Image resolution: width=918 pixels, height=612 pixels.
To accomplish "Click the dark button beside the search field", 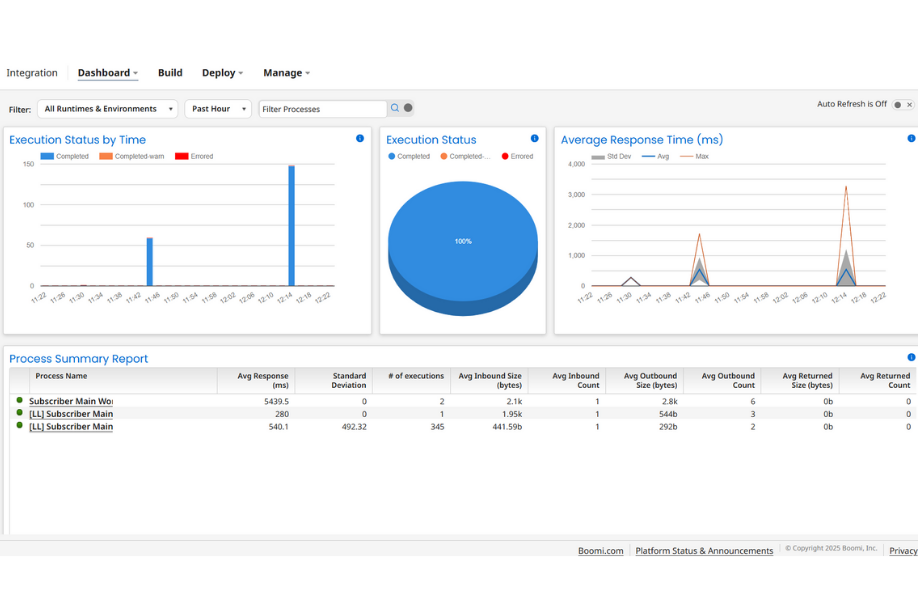I will (x=410, y=108).
